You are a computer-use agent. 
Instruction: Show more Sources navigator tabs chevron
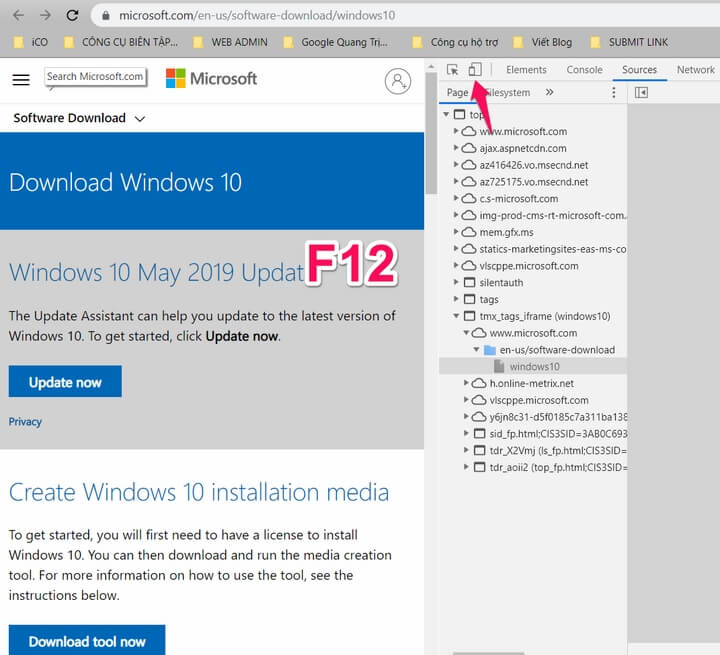[x=549, y=92]
